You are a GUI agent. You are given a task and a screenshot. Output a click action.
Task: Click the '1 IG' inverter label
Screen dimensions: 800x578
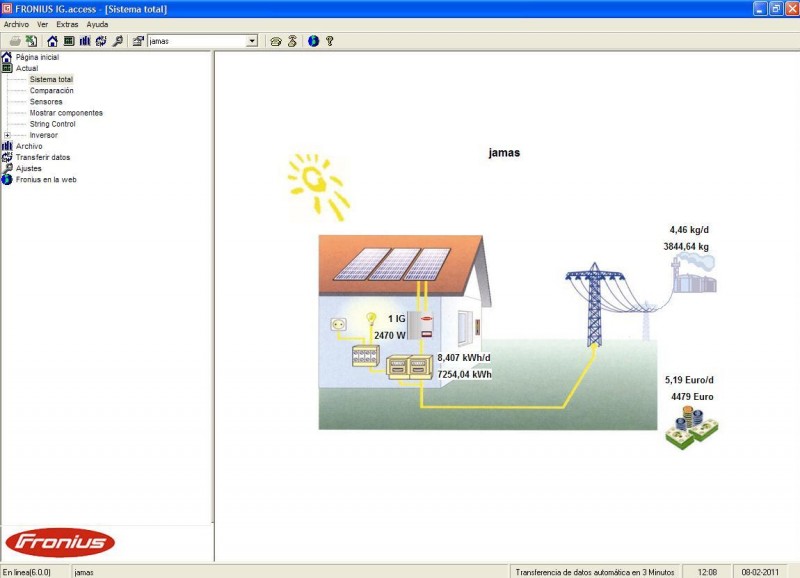coord(396,319)
